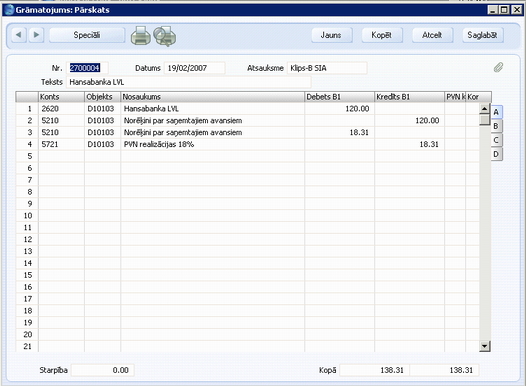Create a new record with Jauns
This screenshot has width=526, height=386.
[331, 35]
